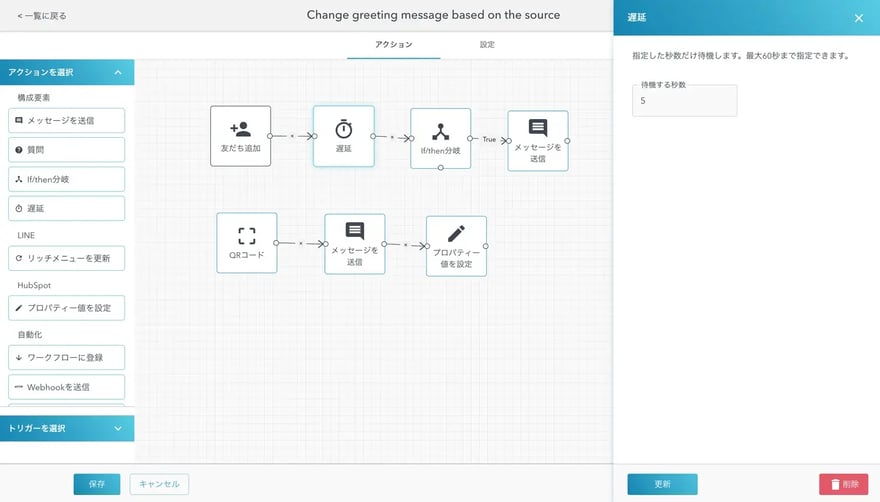Click the 保存 button
The width and height of the screenshot is (880, 502).
coord(97,484)
